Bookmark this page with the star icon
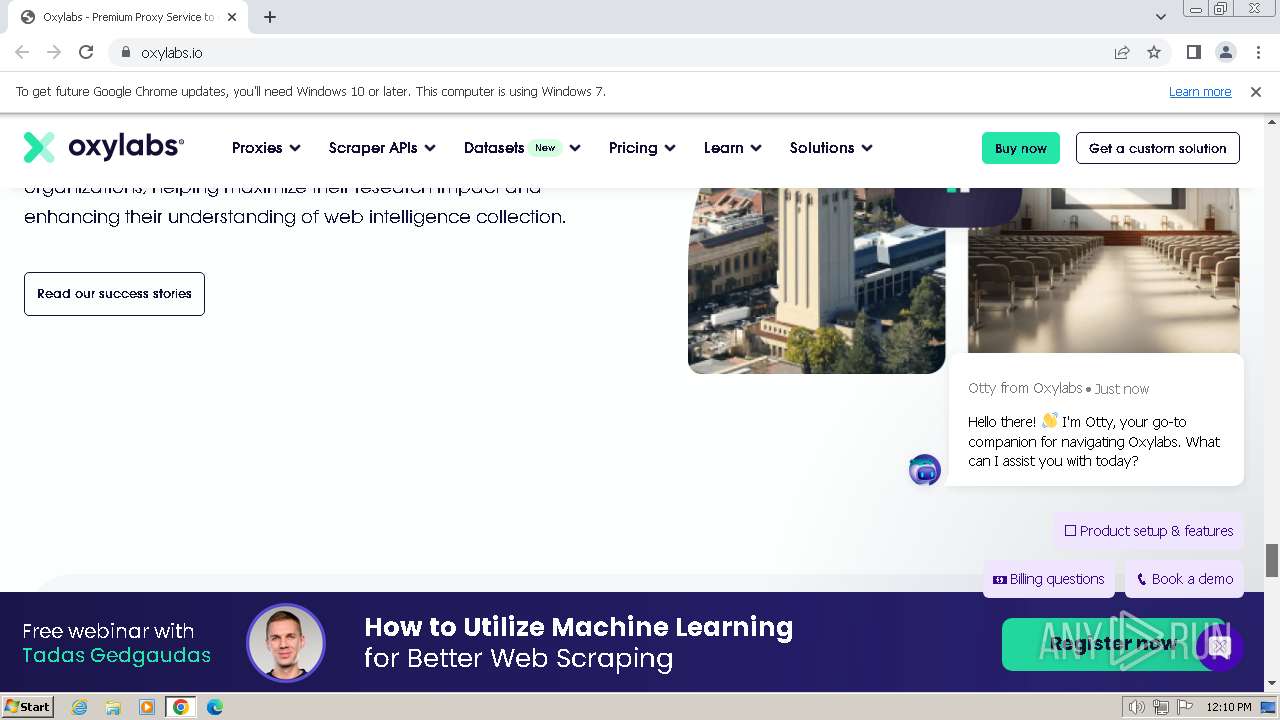 pyautogui.click(x=1154, y=52)
